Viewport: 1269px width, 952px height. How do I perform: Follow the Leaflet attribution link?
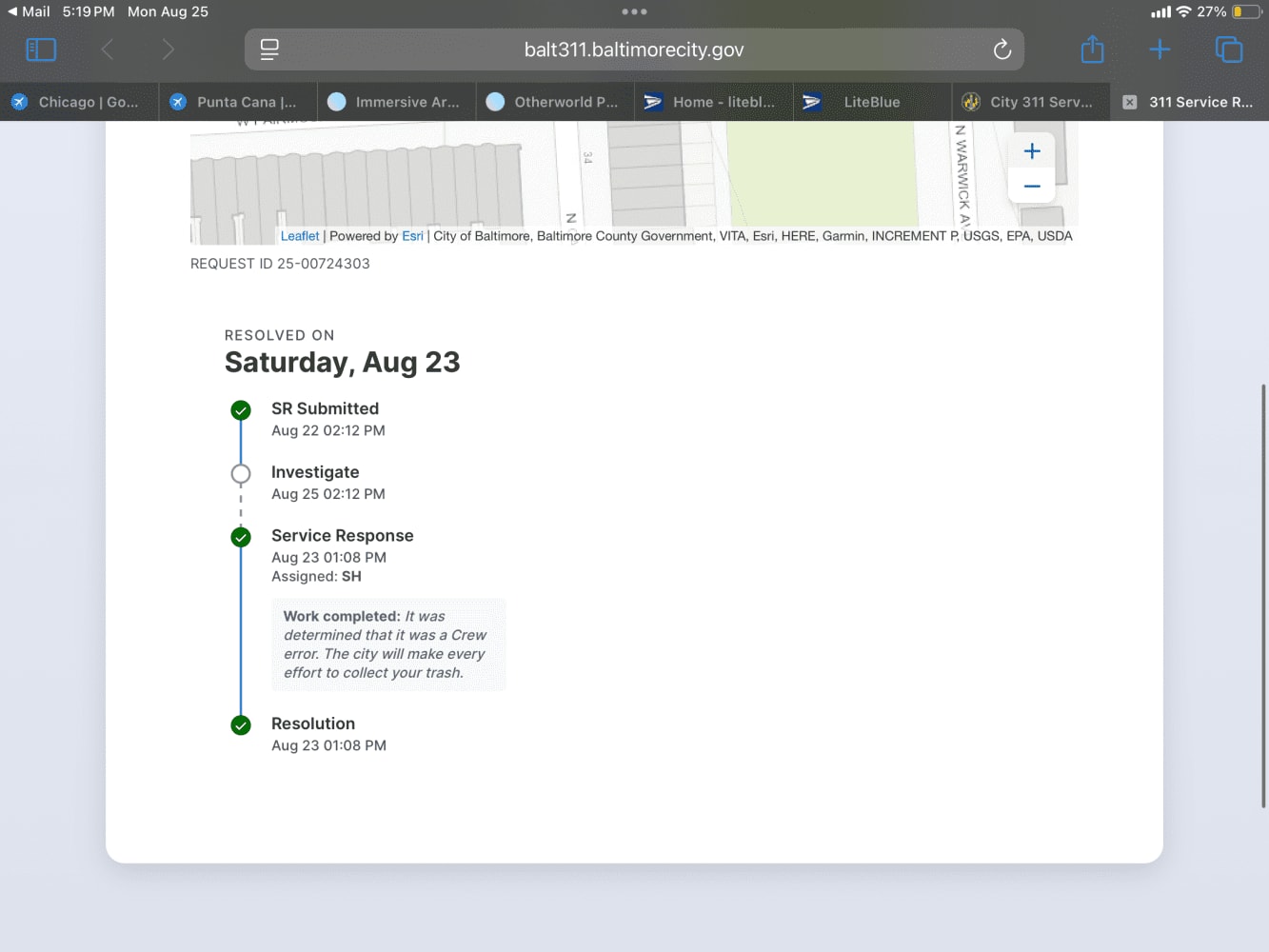(x=300, y=236)
